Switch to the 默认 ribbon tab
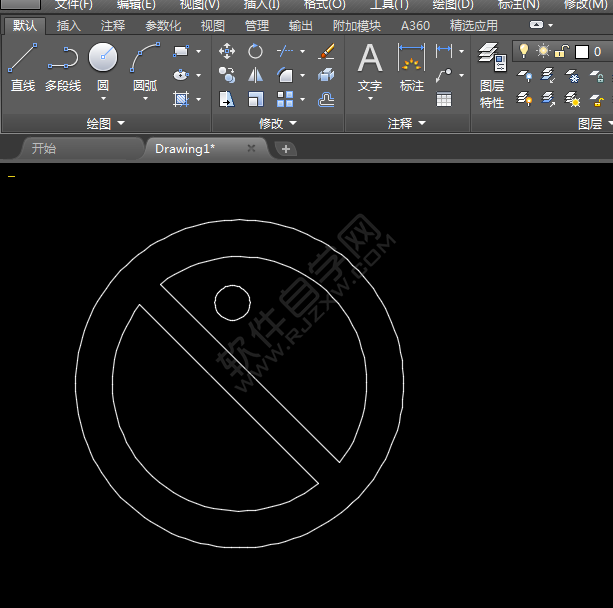The height and width of the screenshot is (608, 613). pos(25,26)
